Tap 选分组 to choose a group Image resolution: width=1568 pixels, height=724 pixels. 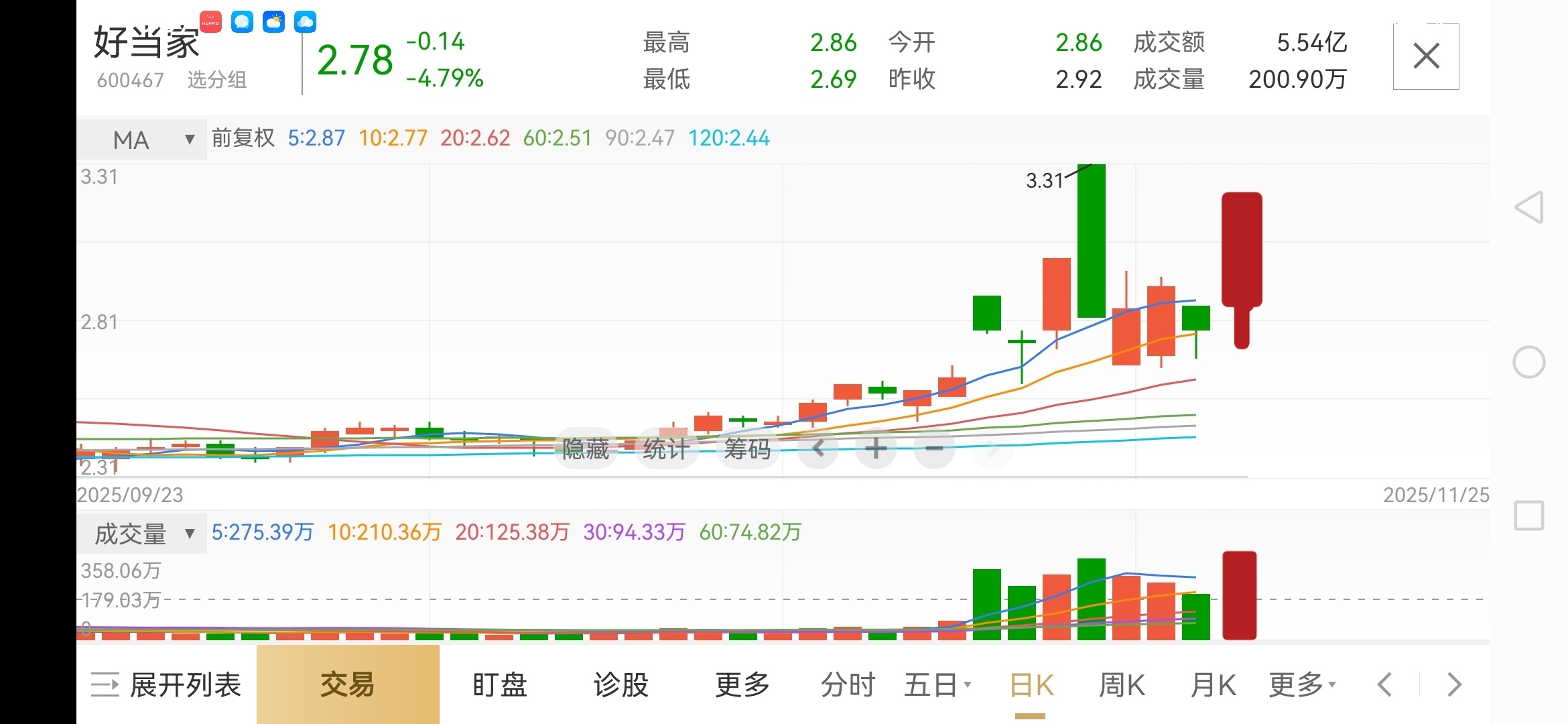click(x=216, y=80)
